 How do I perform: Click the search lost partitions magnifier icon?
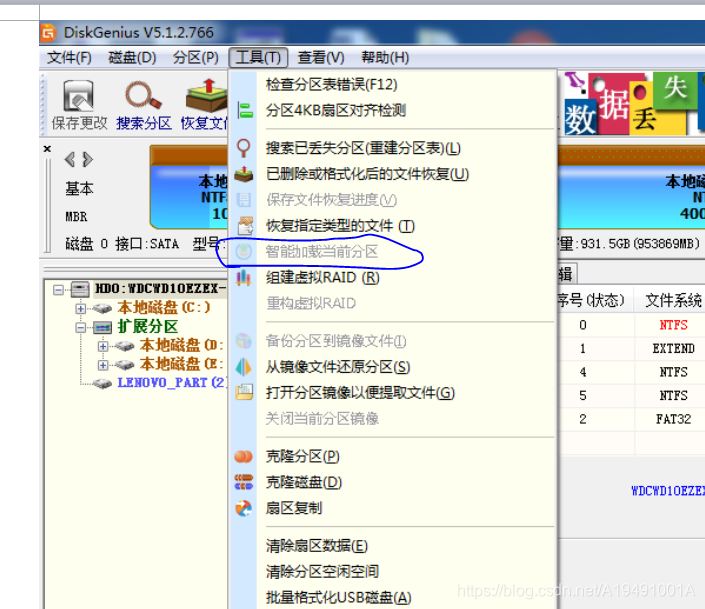[x=244, y=148]
